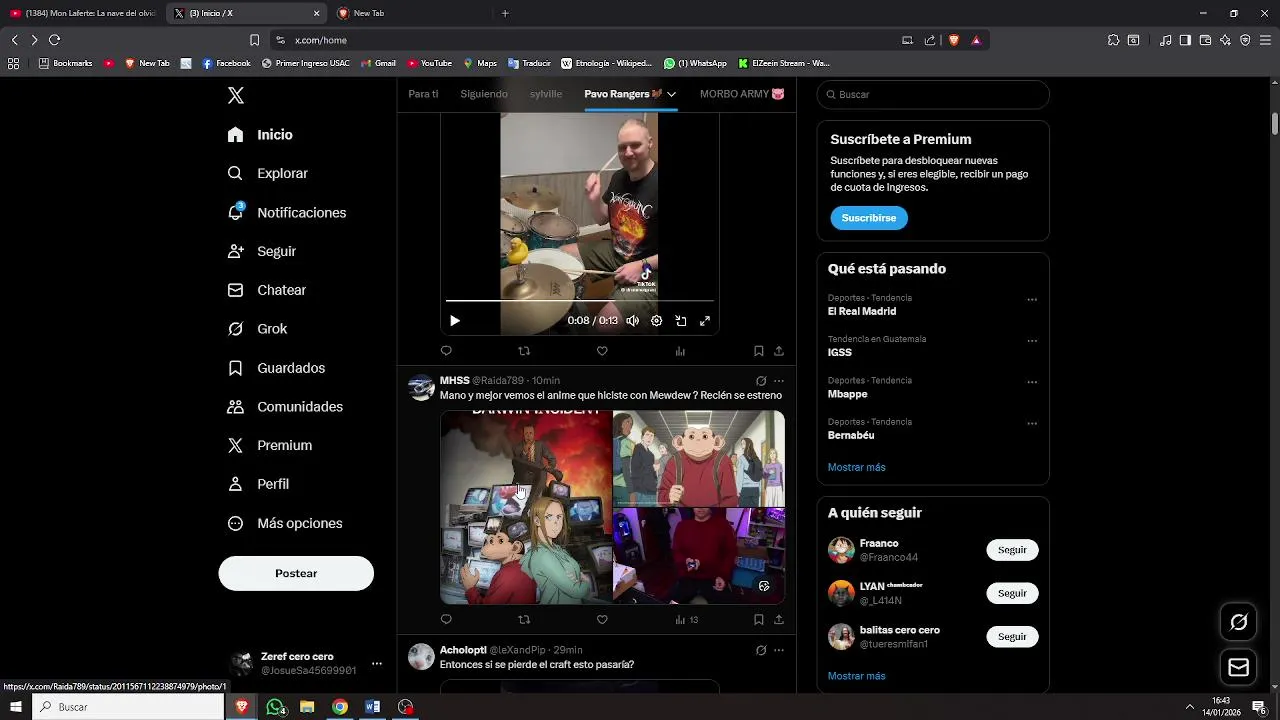Seek on video progress bar
Image resolution: width=1280 pixels, height=720 pixels.
(x=580, y=300)
